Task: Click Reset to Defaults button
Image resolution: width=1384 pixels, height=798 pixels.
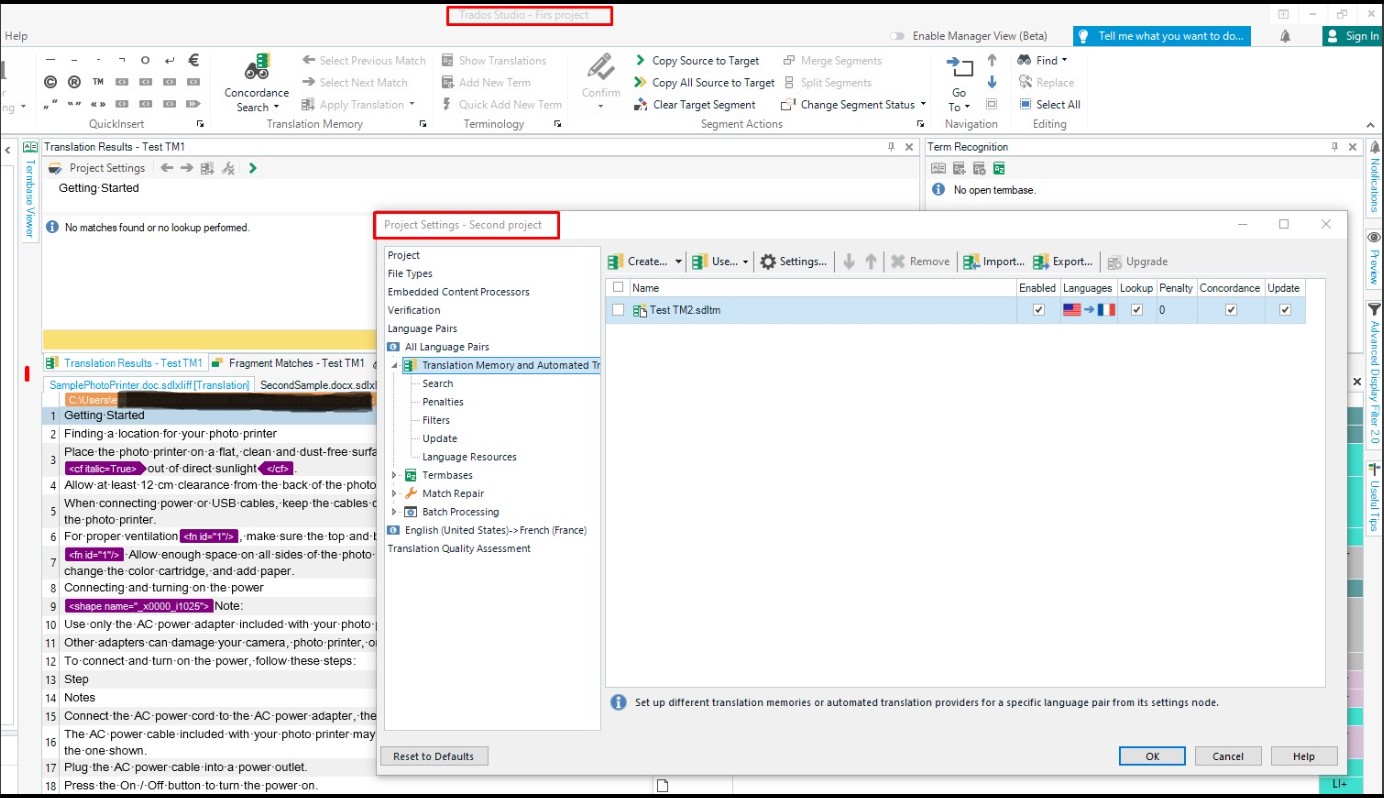Action: 434,756
